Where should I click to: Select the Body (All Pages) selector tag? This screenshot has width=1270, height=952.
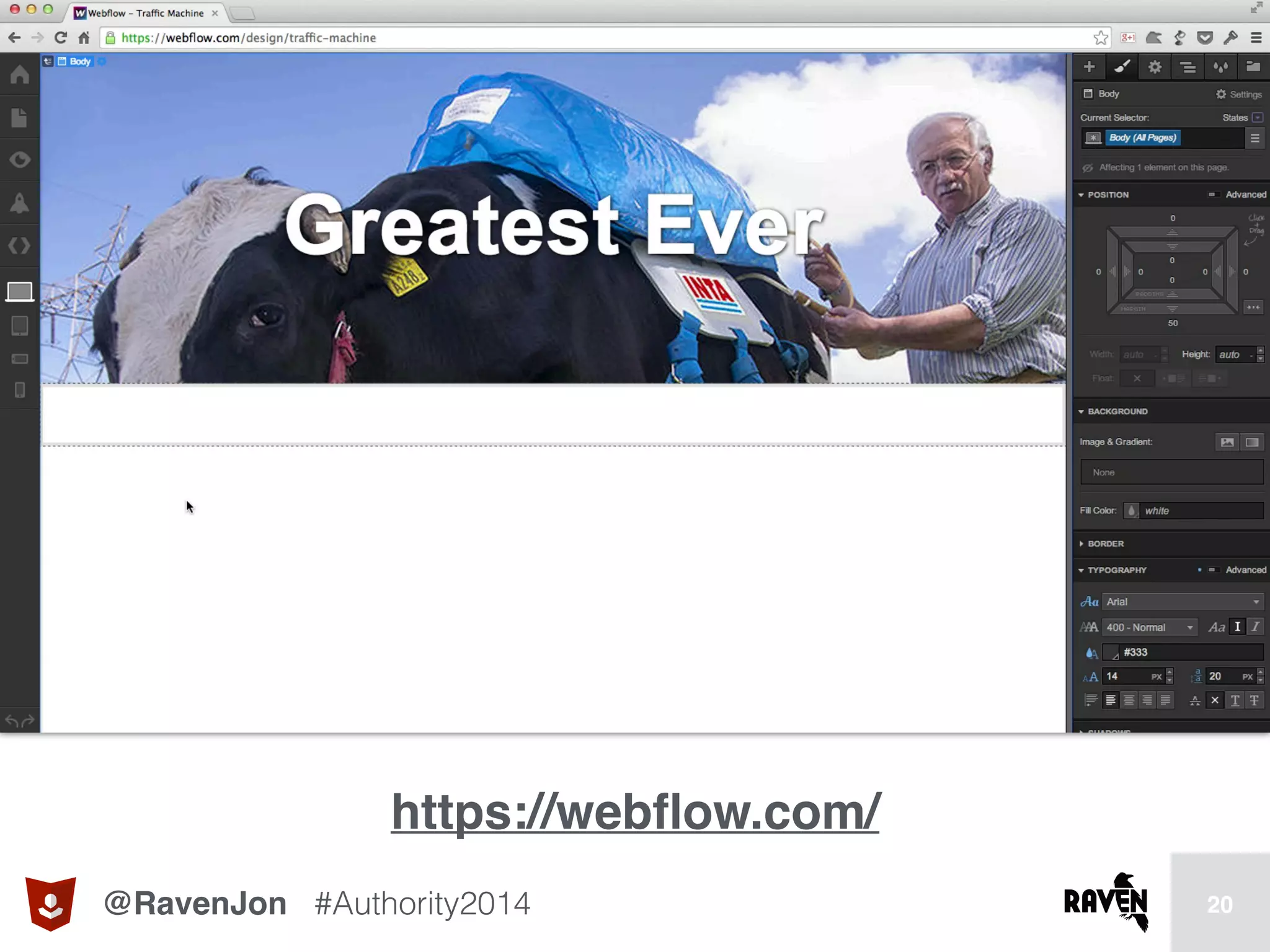click(x=1142, y=138)
